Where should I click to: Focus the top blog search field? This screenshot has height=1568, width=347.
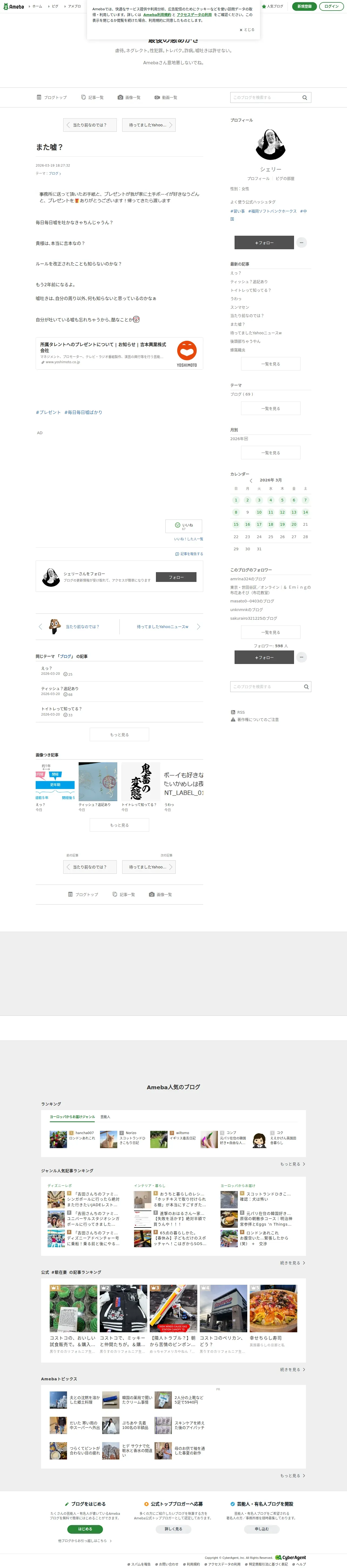(265, 97)
